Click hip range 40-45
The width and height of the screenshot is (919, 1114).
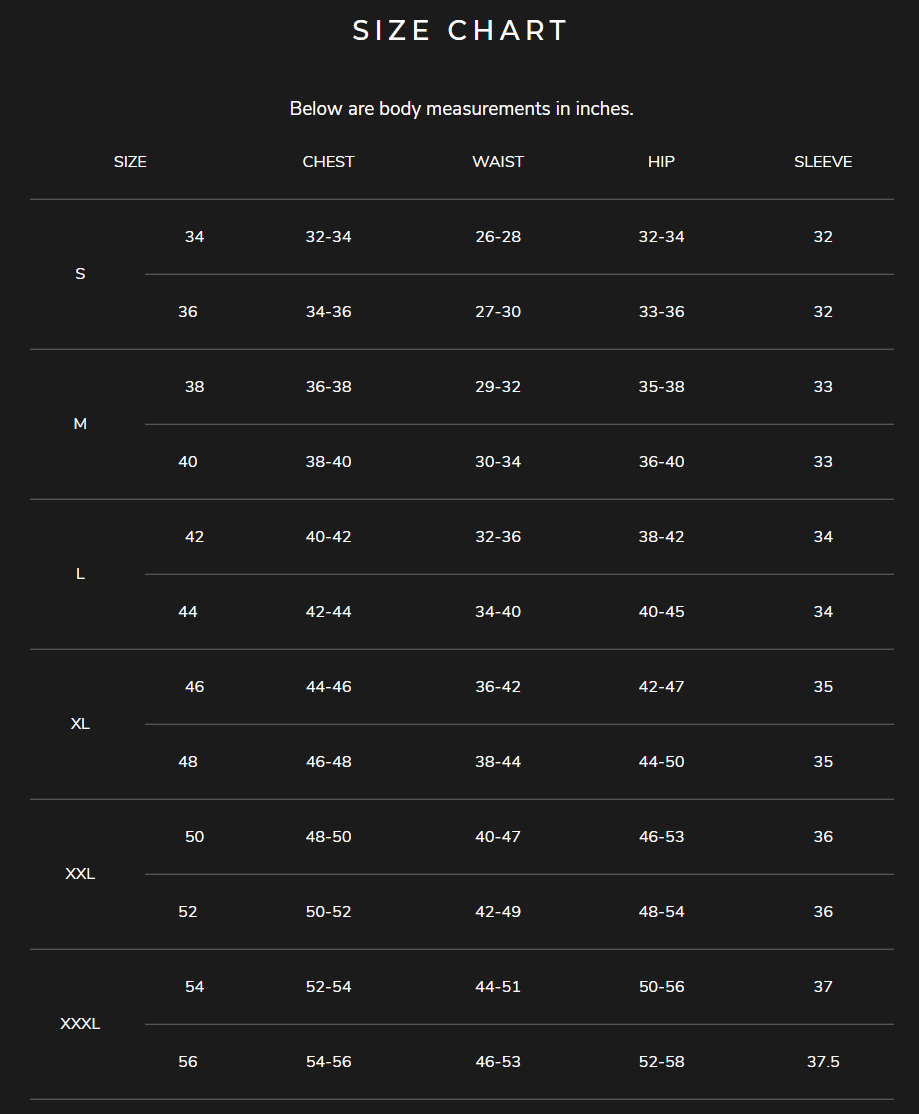[661, 612]
